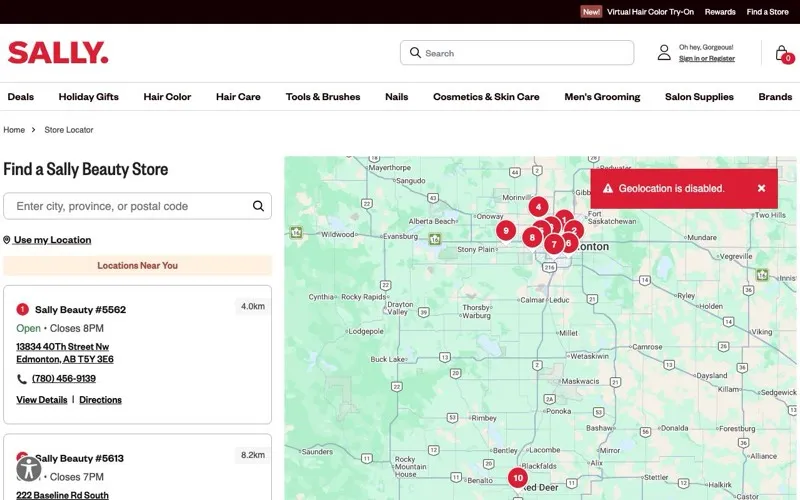800x500 pixels.
Task: View Details for Sally Beauty #5562
Action: point(42,399)
